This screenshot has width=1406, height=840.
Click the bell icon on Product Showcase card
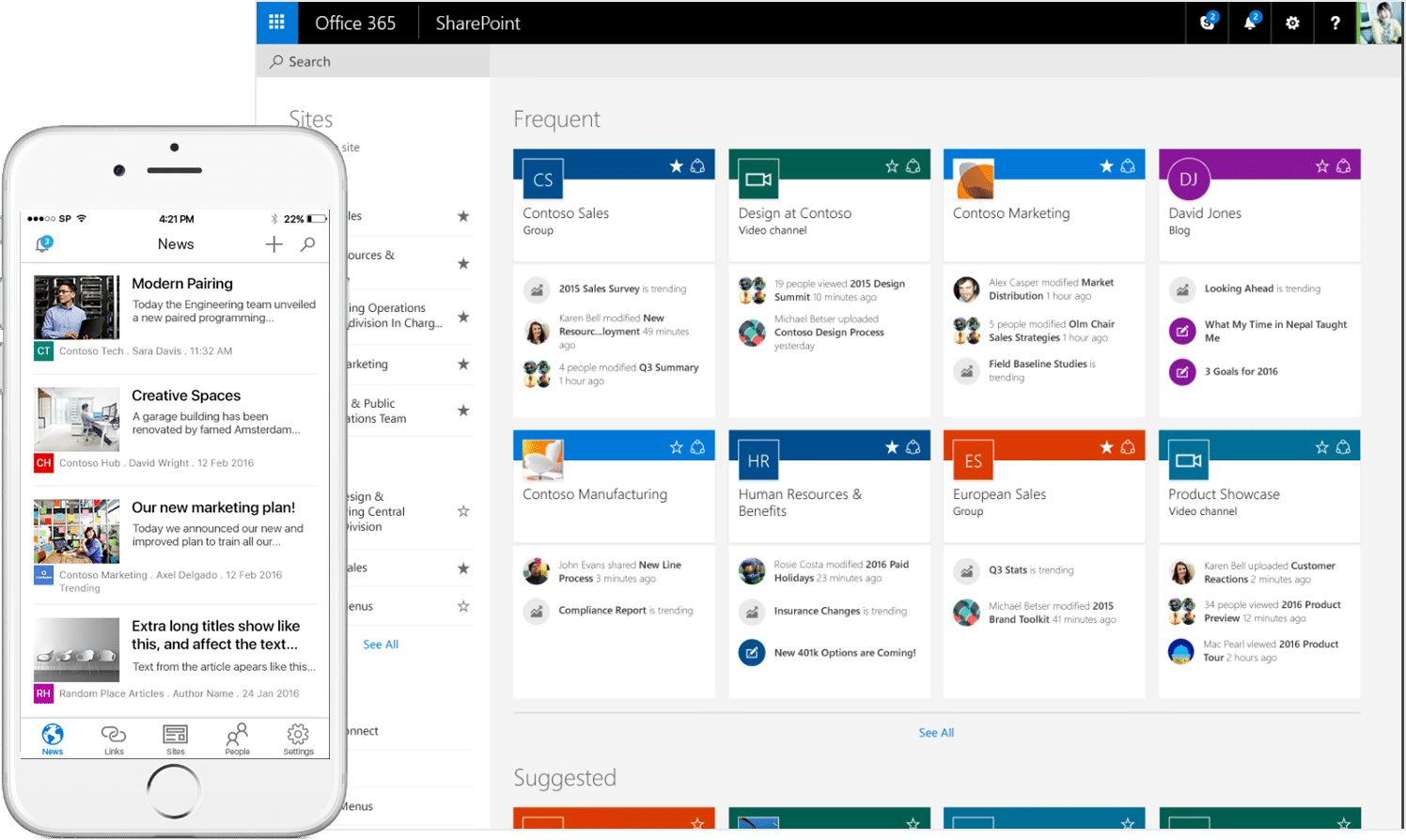click(x=1344, y=447)
